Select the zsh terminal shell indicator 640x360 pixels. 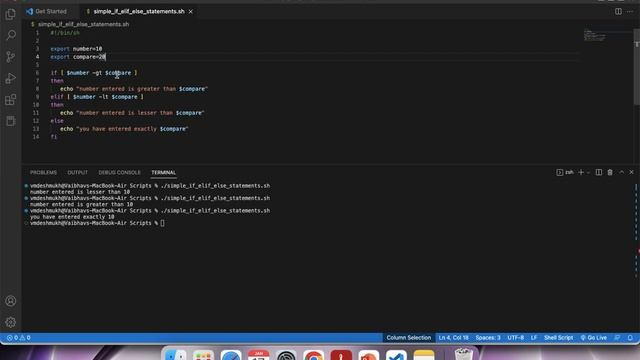coord(565,172)
